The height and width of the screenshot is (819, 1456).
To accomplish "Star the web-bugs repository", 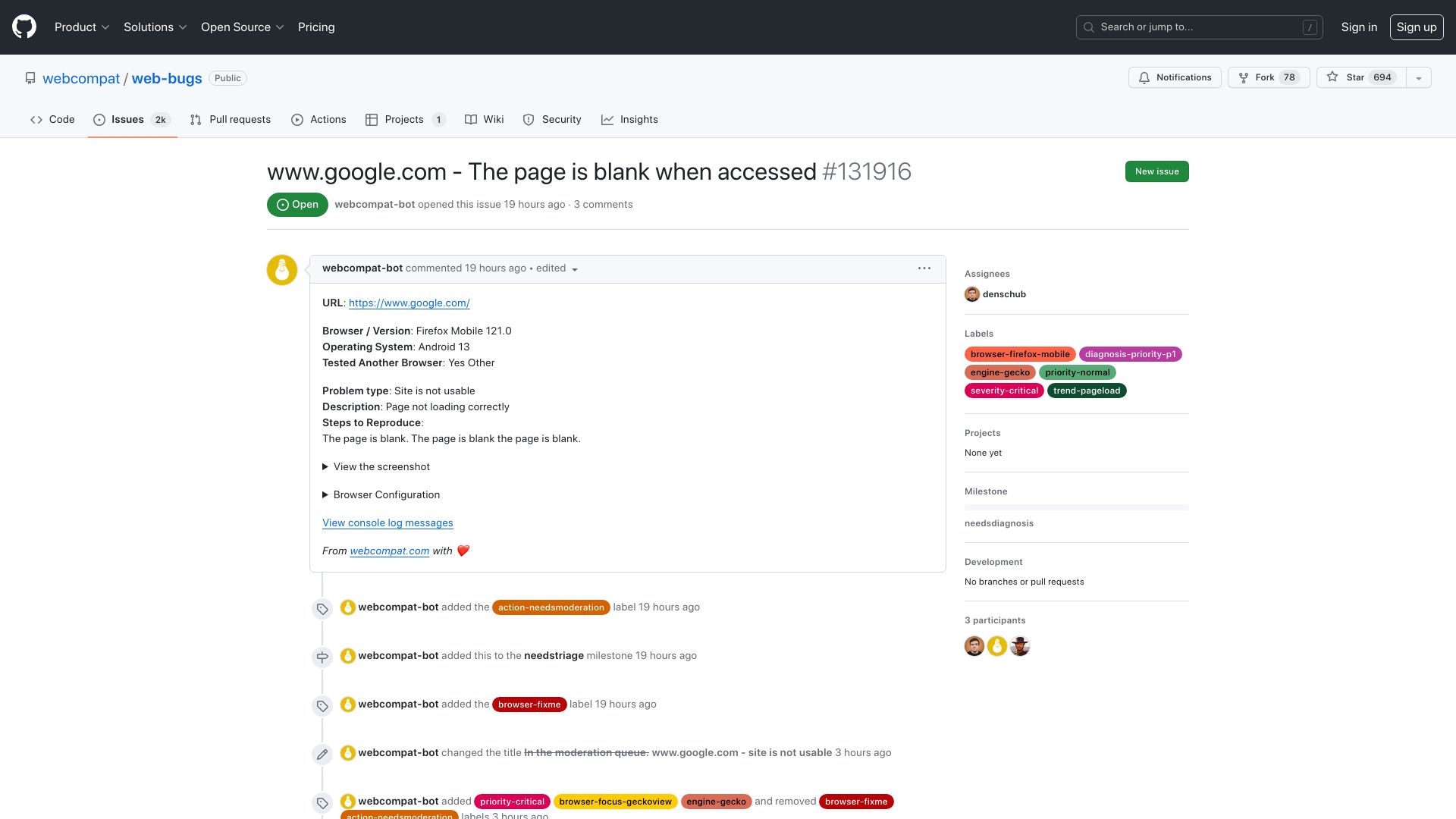I will tap(1361, 77).
